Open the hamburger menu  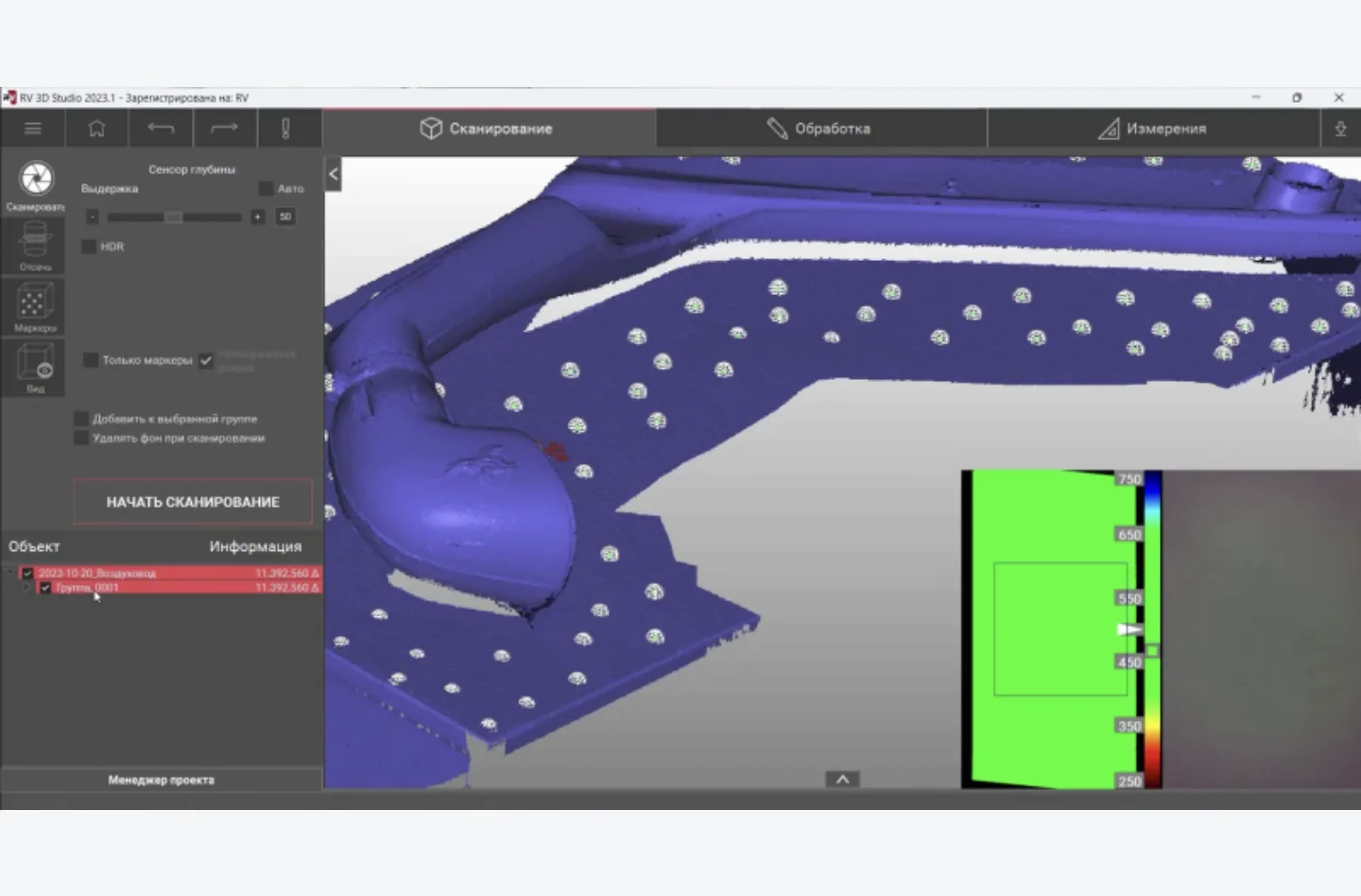(x=33, y=129)
